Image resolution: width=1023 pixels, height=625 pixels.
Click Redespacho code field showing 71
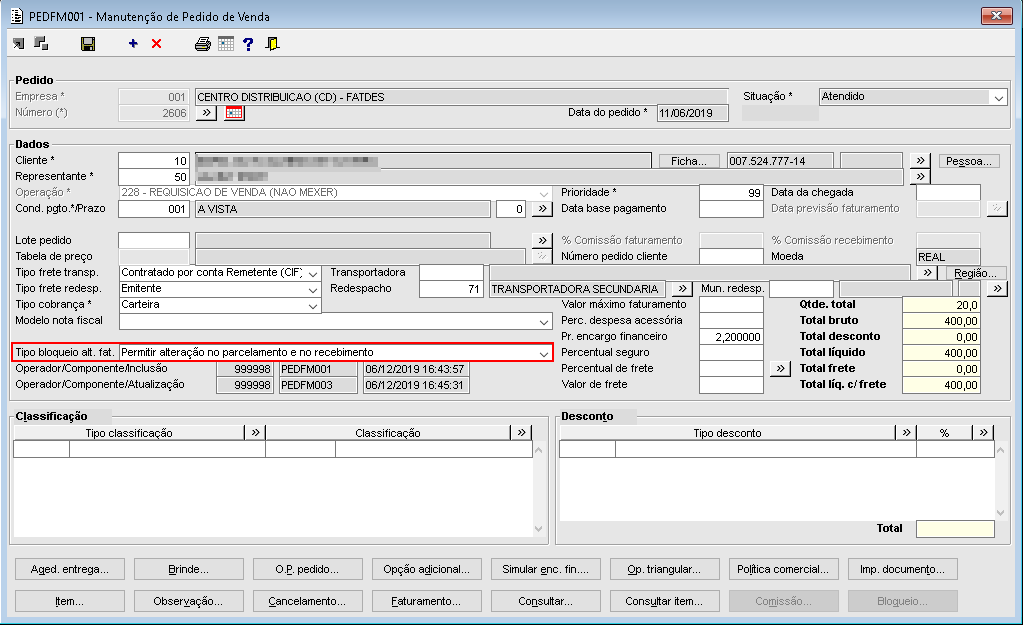tap(451, 289)
